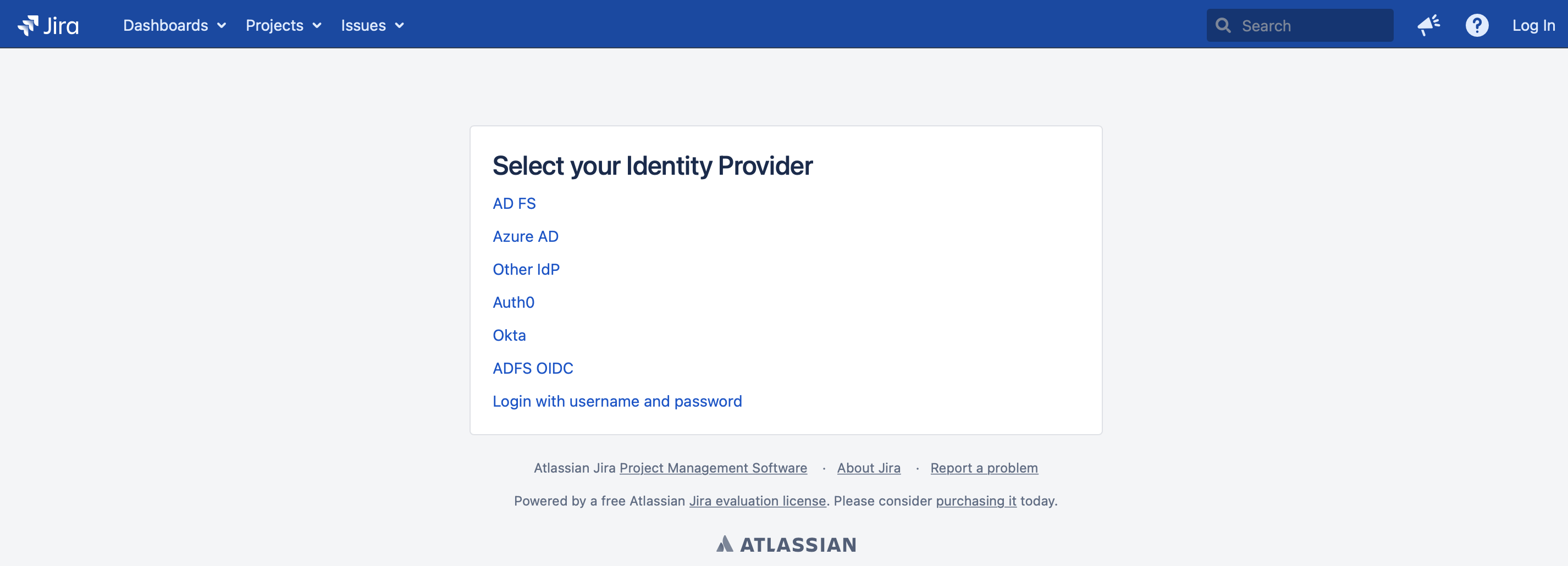Click the Atlassian logo in footer
The width and height of the screenshot is (1568, 566).
click(786, 544)
